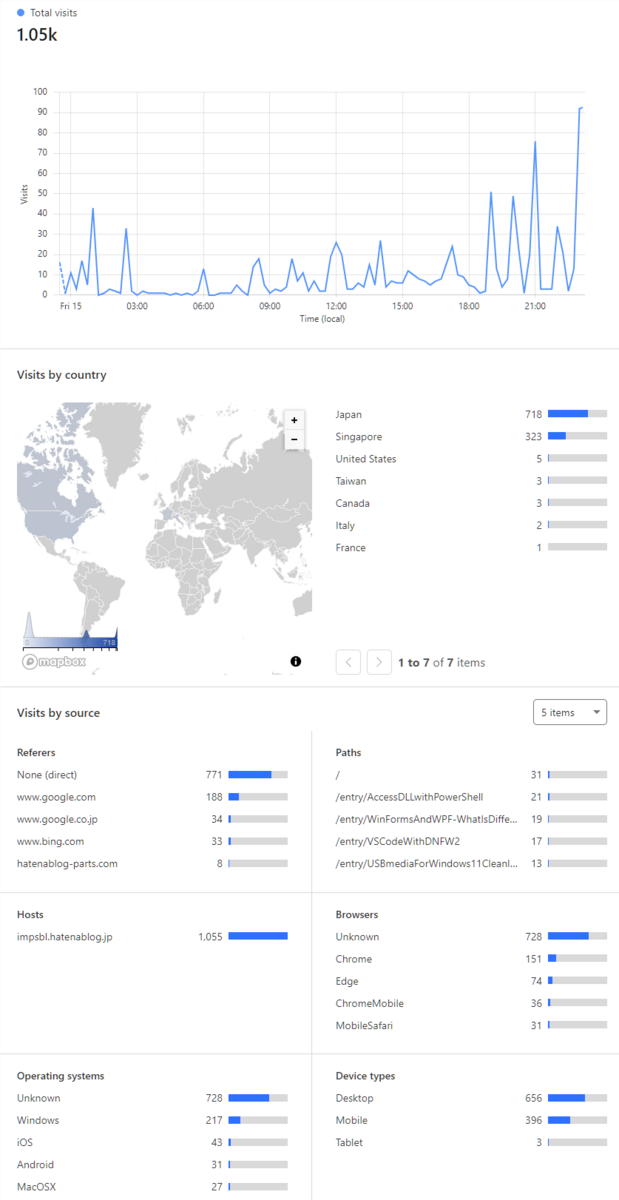Viewport: 619px width, 1200px height.
Task: Click Desktop device type row
Action: coord(471,1098)
